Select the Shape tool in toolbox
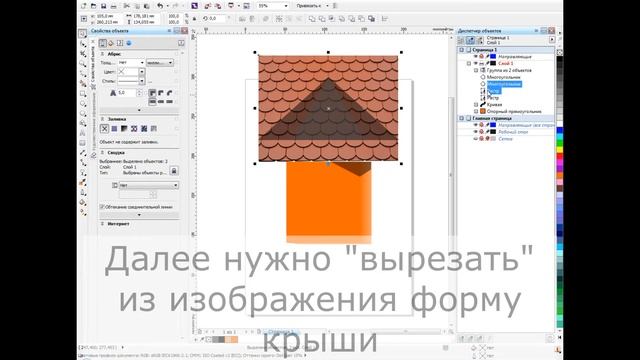Image resolution: width=640 pixels, height=360 pixels. point(83,44)
